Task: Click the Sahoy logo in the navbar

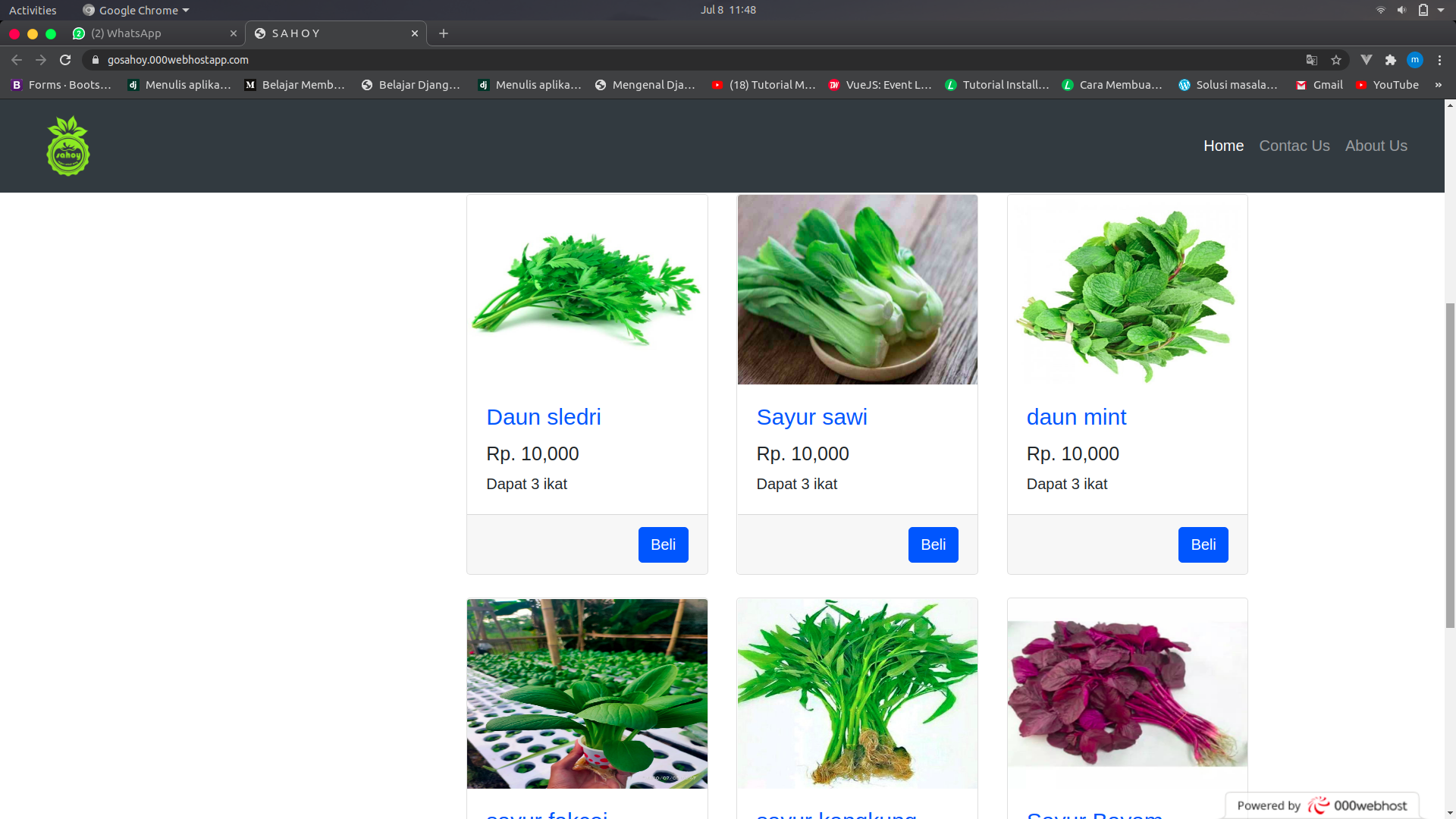Action: click(68, 146)
